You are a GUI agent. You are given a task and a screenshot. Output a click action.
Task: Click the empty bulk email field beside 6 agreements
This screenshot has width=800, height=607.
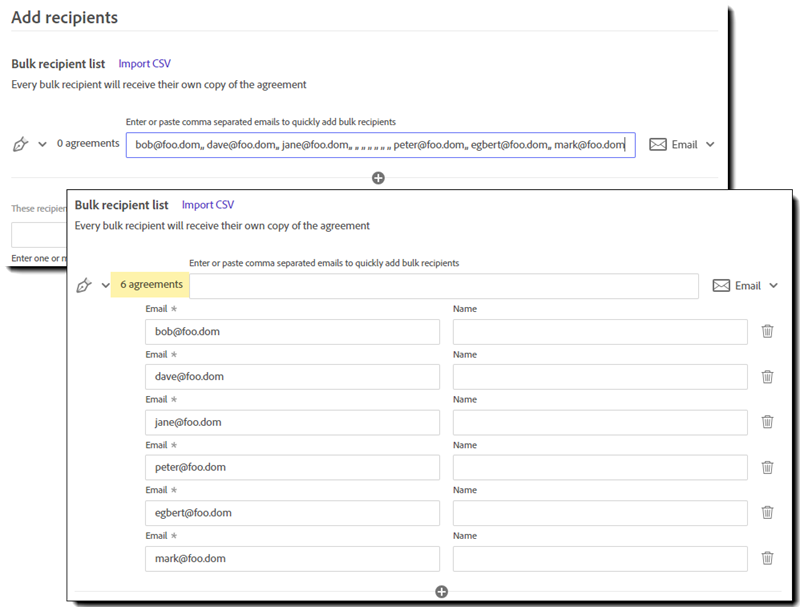click(x=444, y=286)
